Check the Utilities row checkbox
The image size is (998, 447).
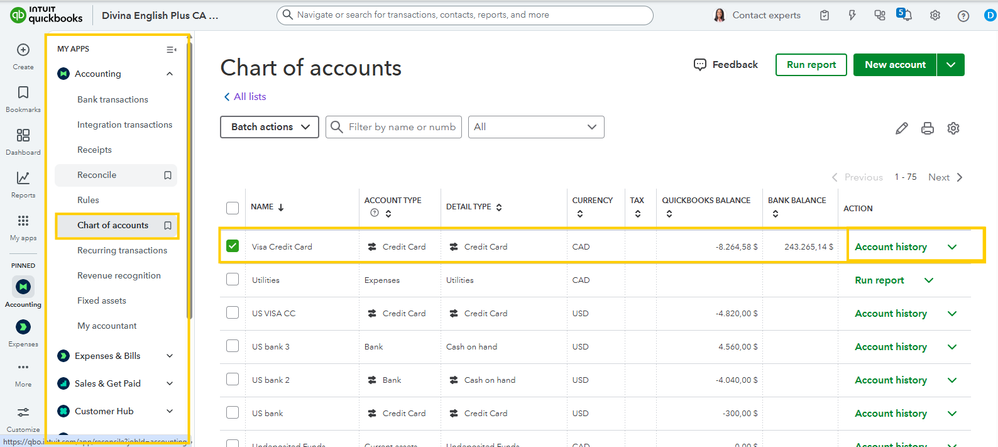232,280
